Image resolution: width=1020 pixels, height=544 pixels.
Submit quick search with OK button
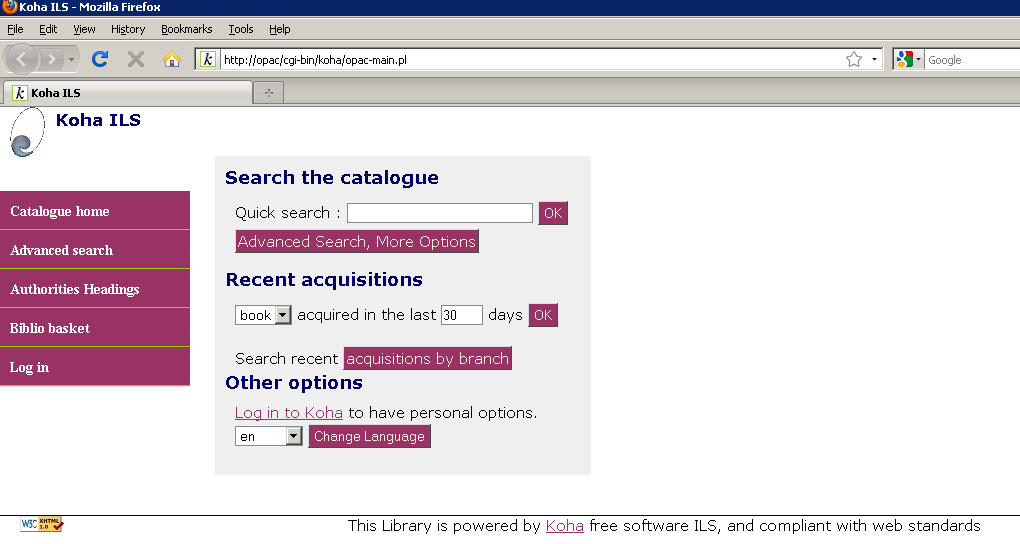553,213
